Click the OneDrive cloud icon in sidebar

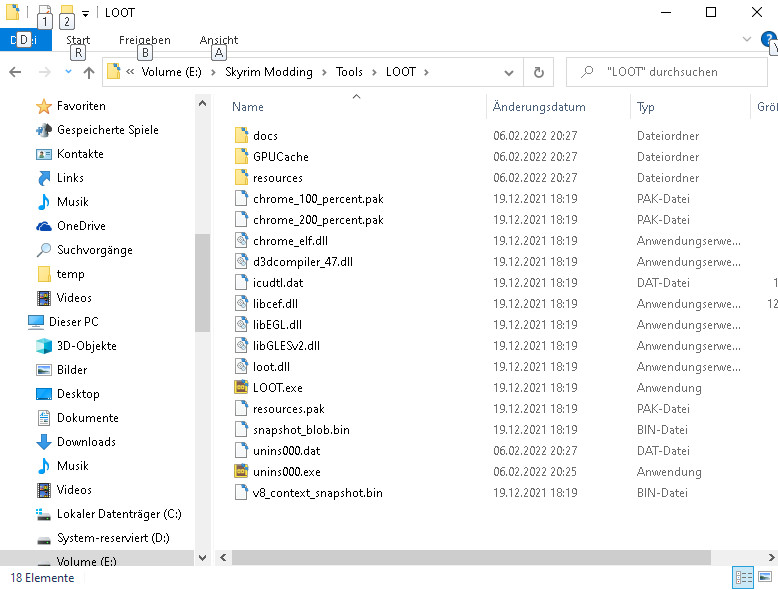click(44, 226)
